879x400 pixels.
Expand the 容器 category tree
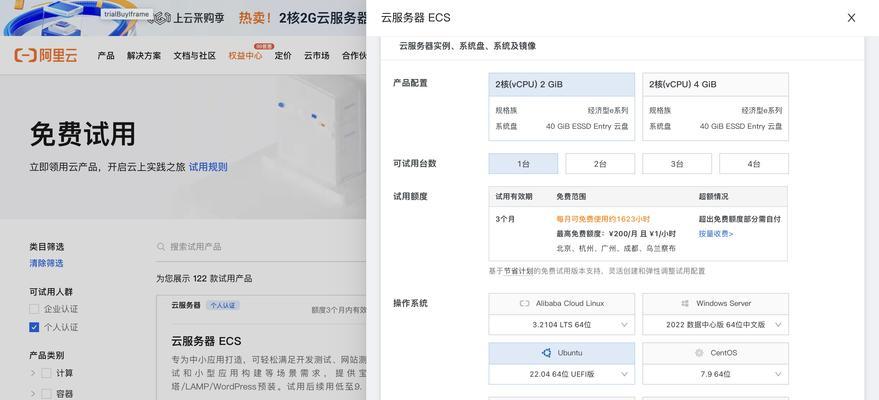point(33,394)
